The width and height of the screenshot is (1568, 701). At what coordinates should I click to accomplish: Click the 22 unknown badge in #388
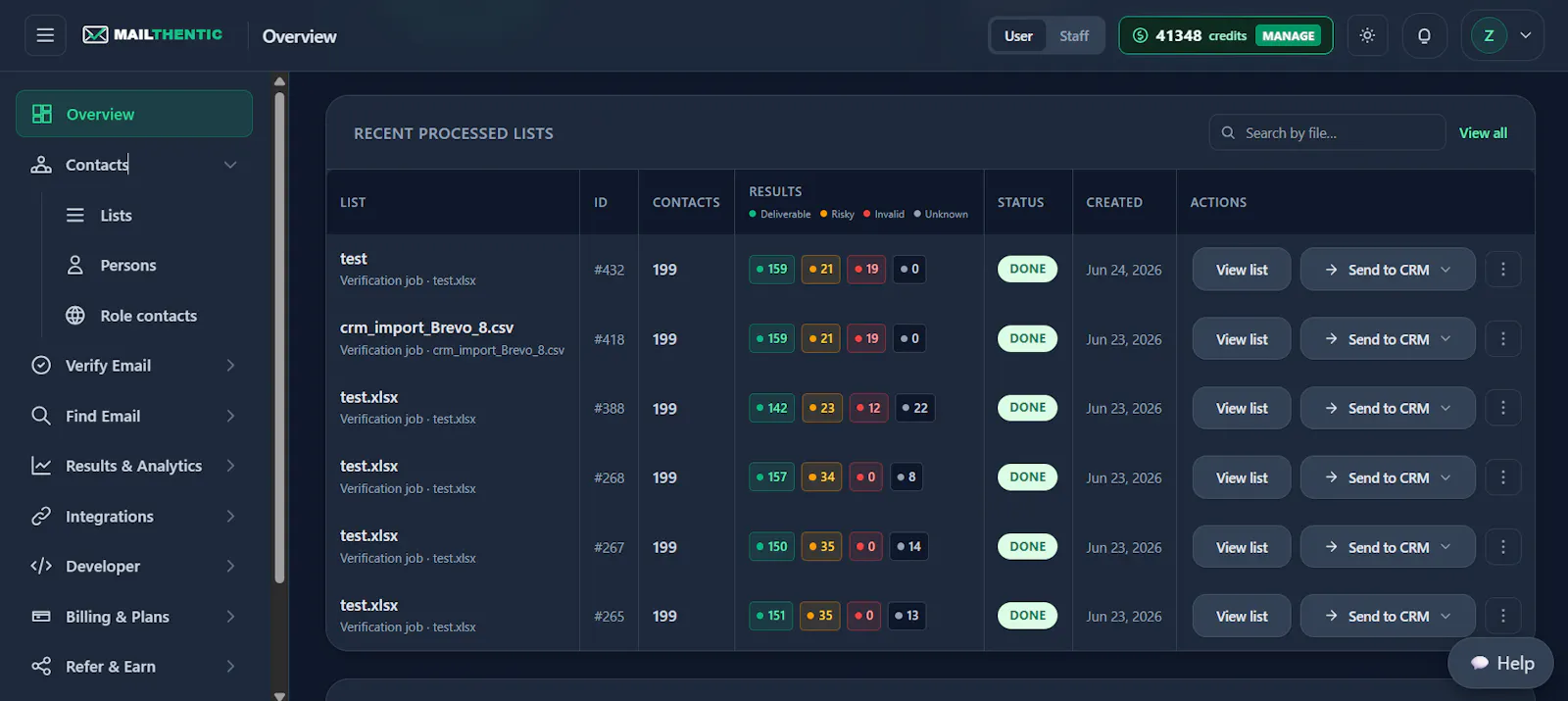914,408
